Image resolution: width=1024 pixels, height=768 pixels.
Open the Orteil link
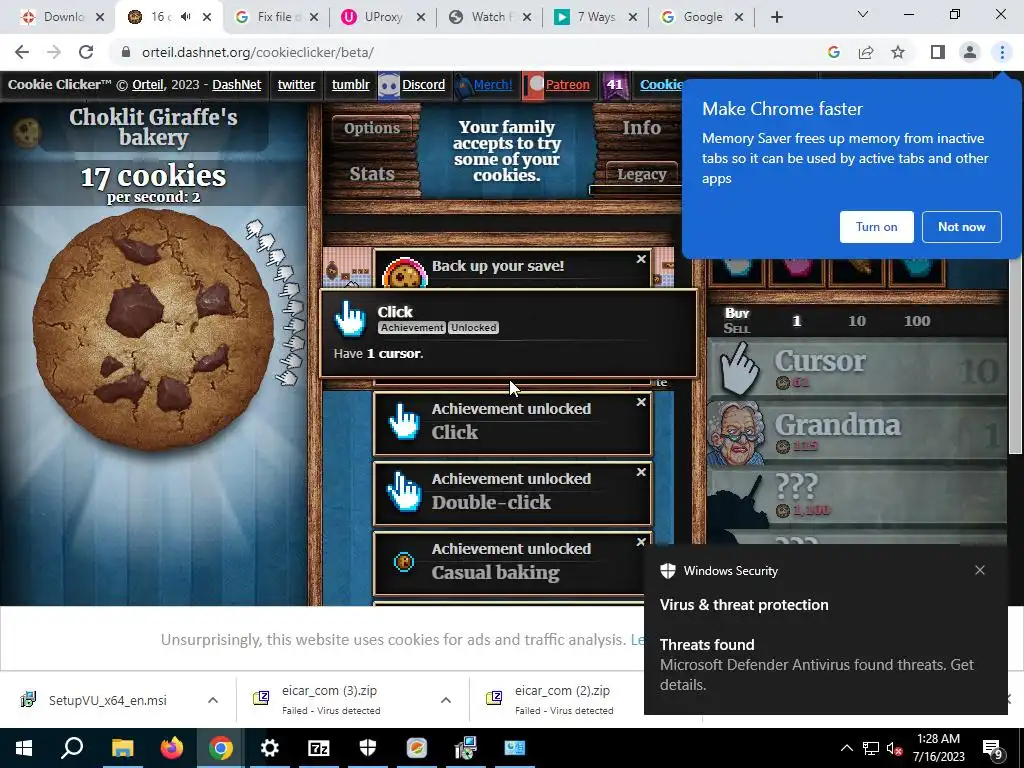148,85
